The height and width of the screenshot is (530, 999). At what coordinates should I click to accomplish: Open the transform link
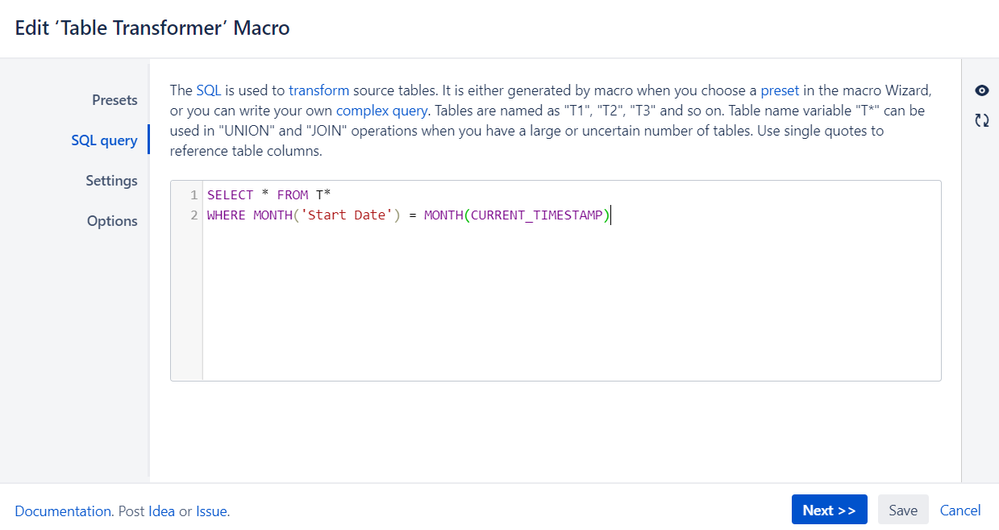[319, 90]
